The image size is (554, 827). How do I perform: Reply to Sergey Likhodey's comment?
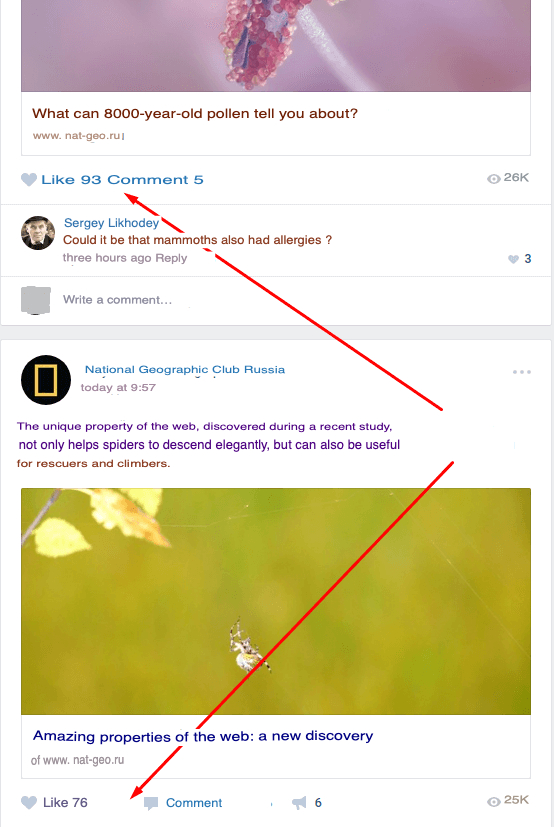coord(171,258)
